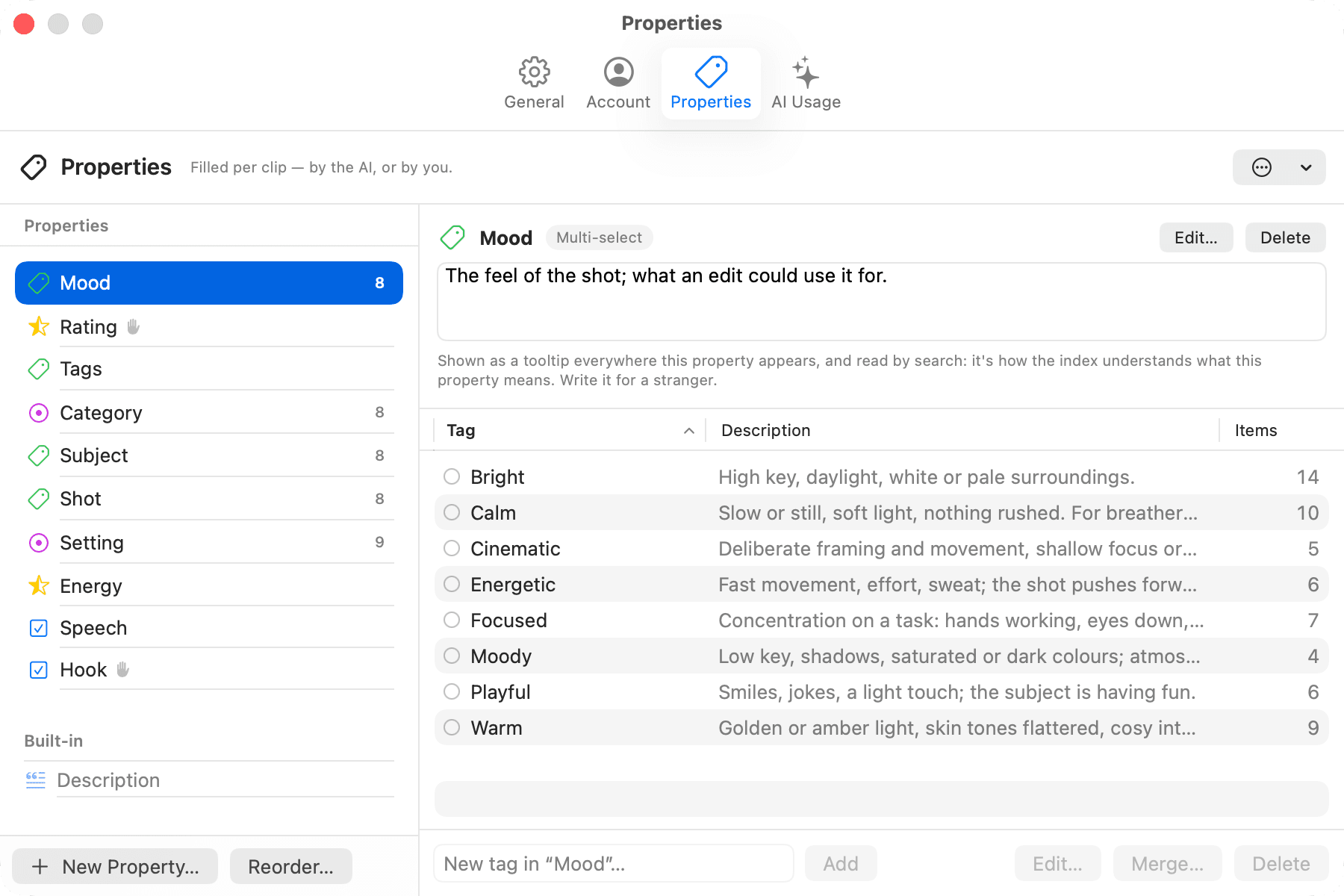Select the Warm tag radio circle
This screenshot has width=1344, height=896.
click(452, 727)
